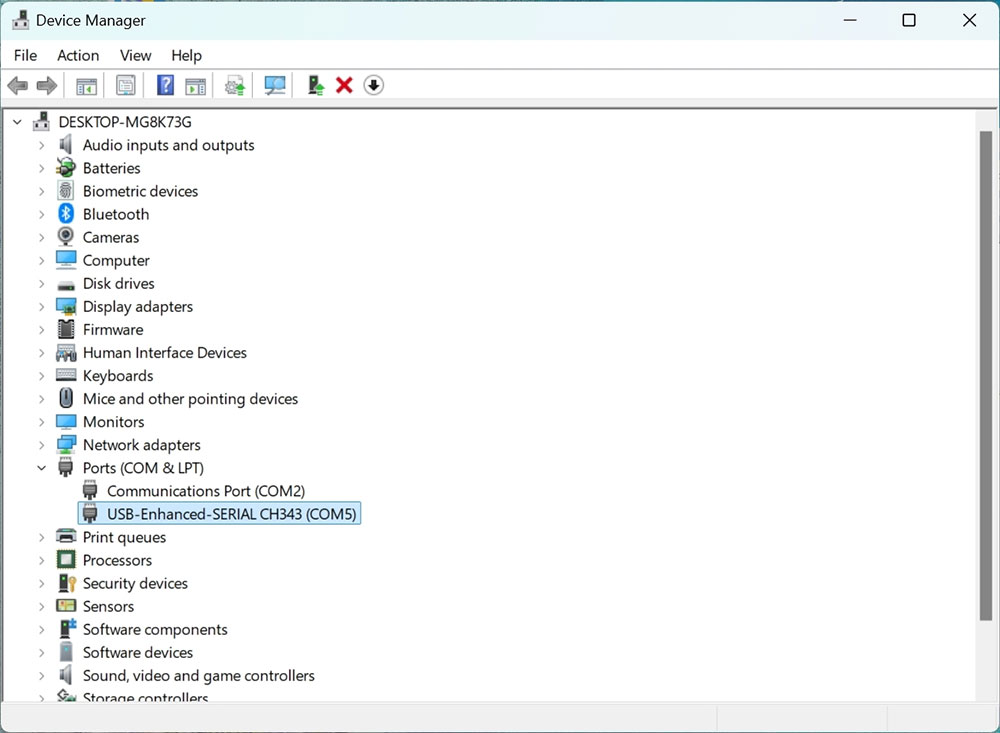Collapse the Ports (COM & LPT) category

pos(41,468)
